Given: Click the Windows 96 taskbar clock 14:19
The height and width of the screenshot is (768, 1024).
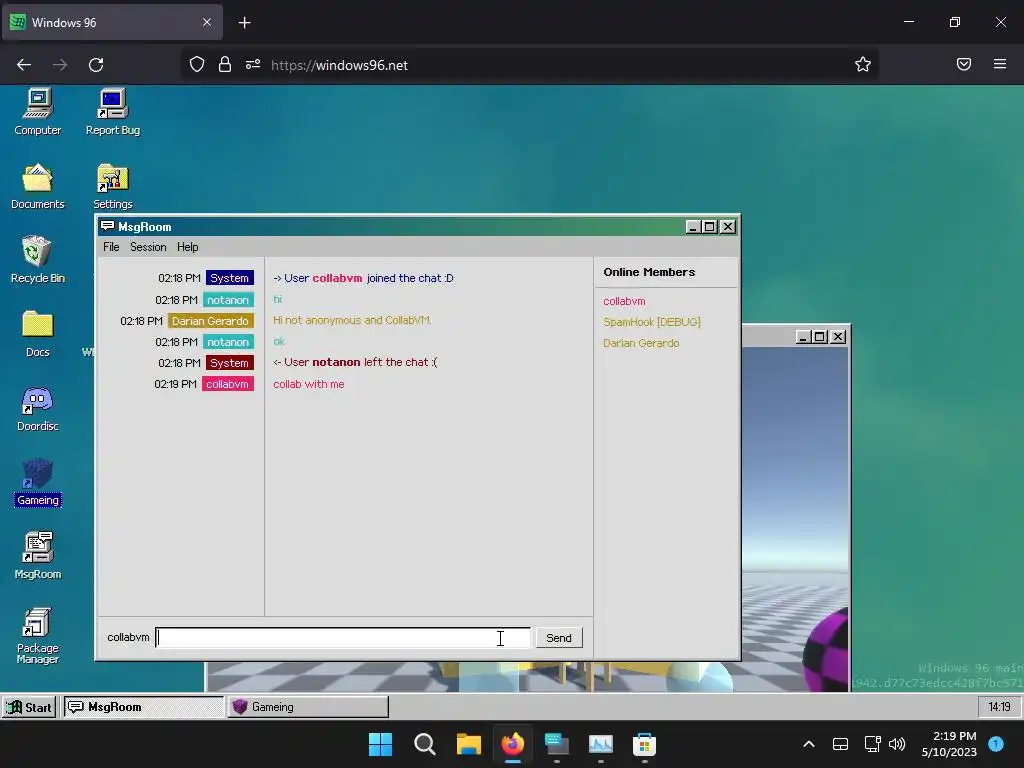Looking at the screenshot, I should (1000, 707).
